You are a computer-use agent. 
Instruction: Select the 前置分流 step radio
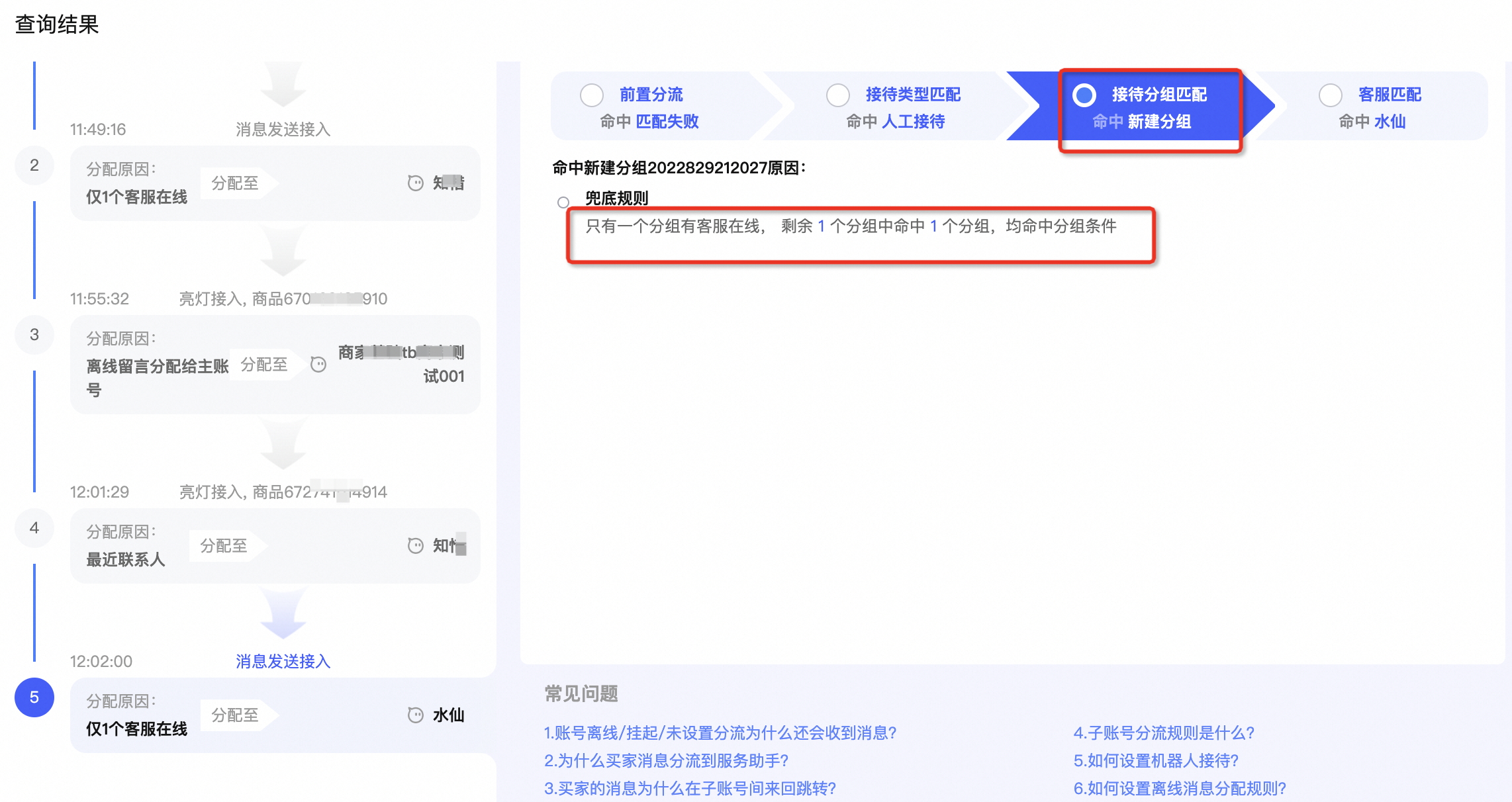tap(592, 95)
